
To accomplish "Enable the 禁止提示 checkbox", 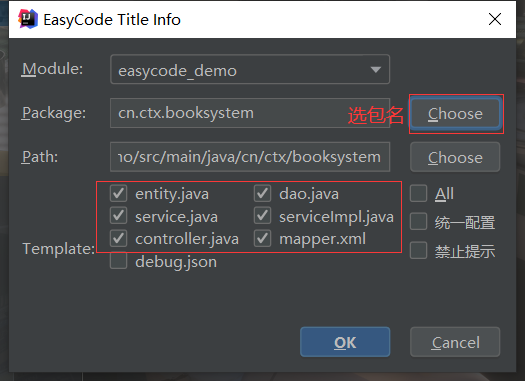I will pos(419,250).
